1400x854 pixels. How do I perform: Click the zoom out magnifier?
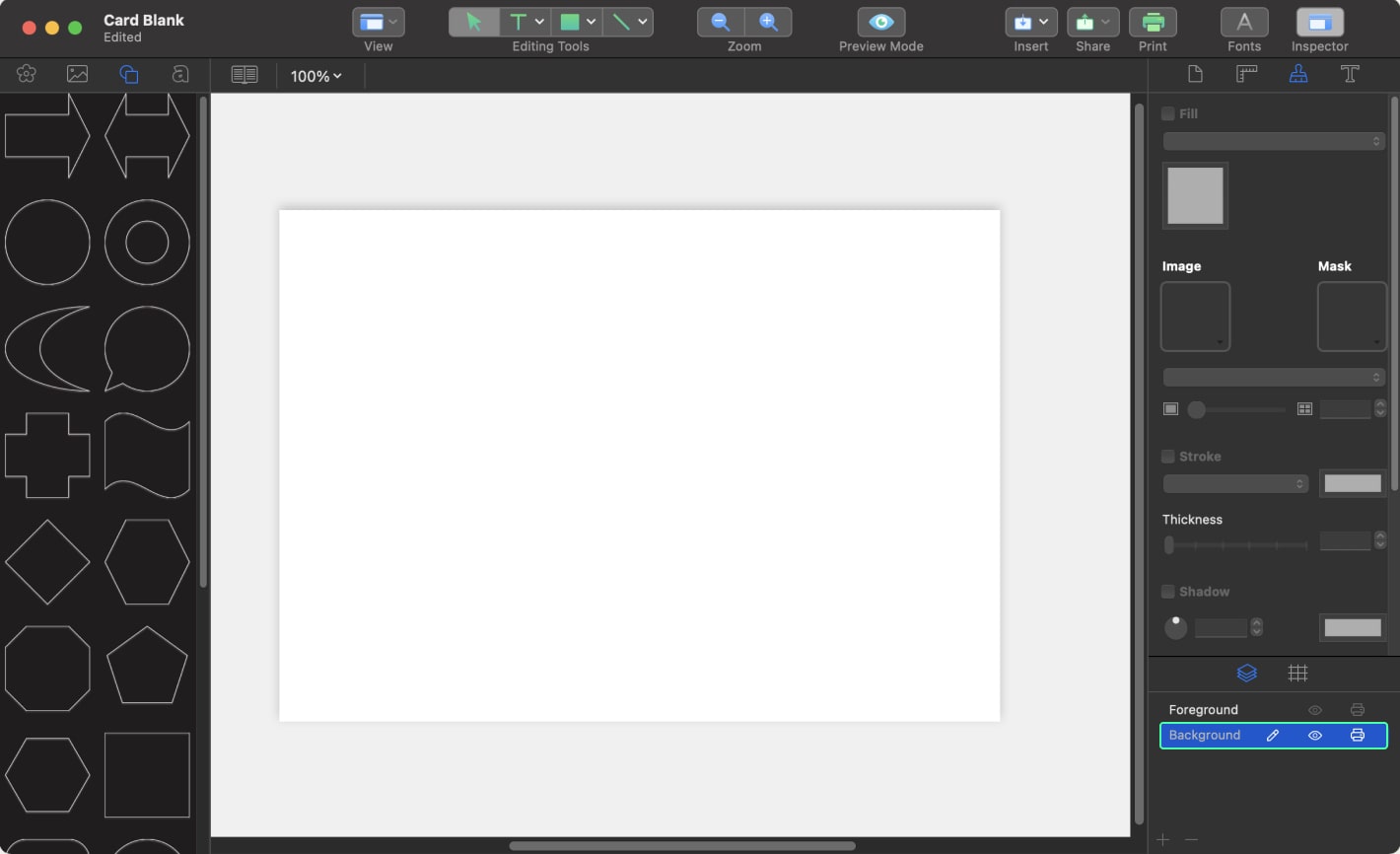coord(721,22)
